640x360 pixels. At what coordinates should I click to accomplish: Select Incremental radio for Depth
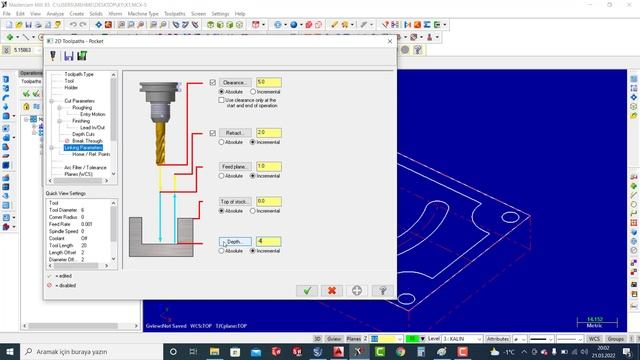[x=253, y=251]
